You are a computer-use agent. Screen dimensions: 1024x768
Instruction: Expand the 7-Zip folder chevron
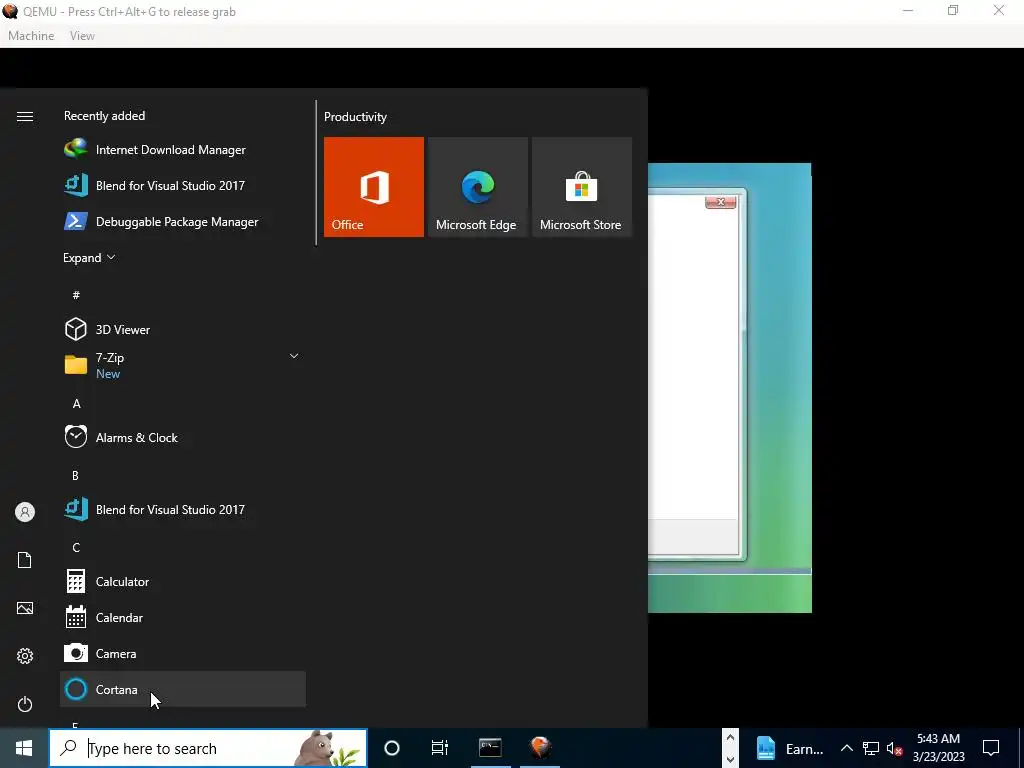(x=294, y=356)
